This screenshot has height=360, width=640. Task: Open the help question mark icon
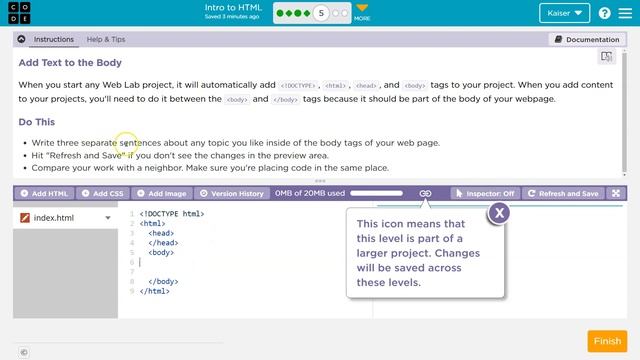coord(604,13)
